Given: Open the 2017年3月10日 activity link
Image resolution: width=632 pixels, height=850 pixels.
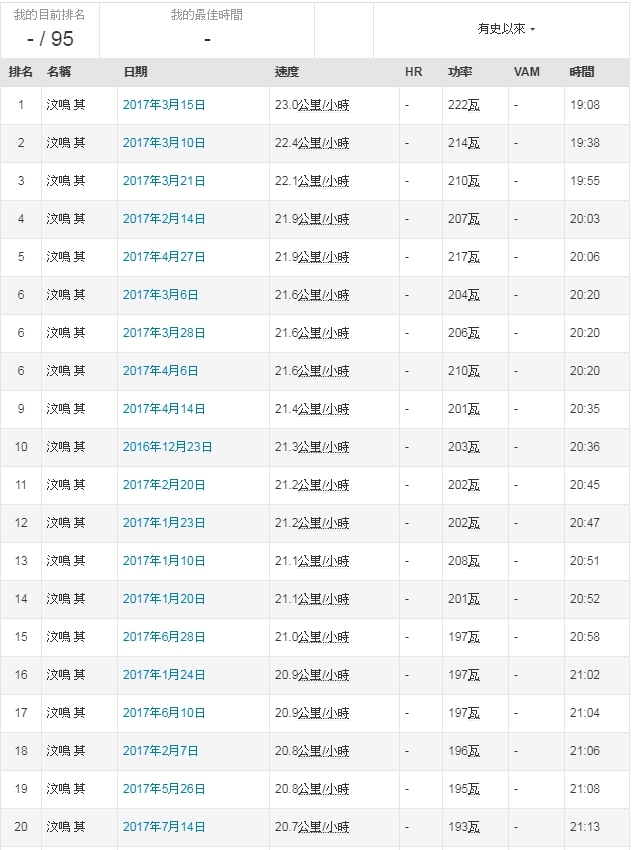Looking at the screenshot, I should coord(164,143).
